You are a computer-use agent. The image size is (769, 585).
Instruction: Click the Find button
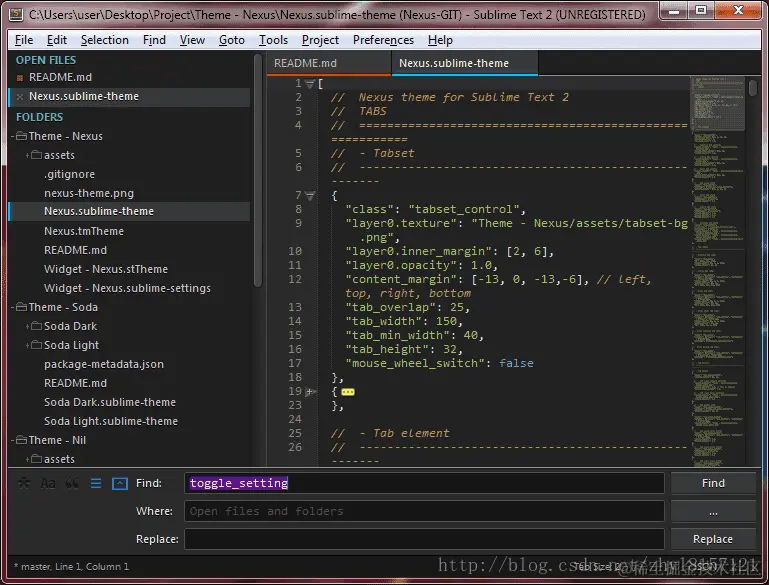coord(713,483)
